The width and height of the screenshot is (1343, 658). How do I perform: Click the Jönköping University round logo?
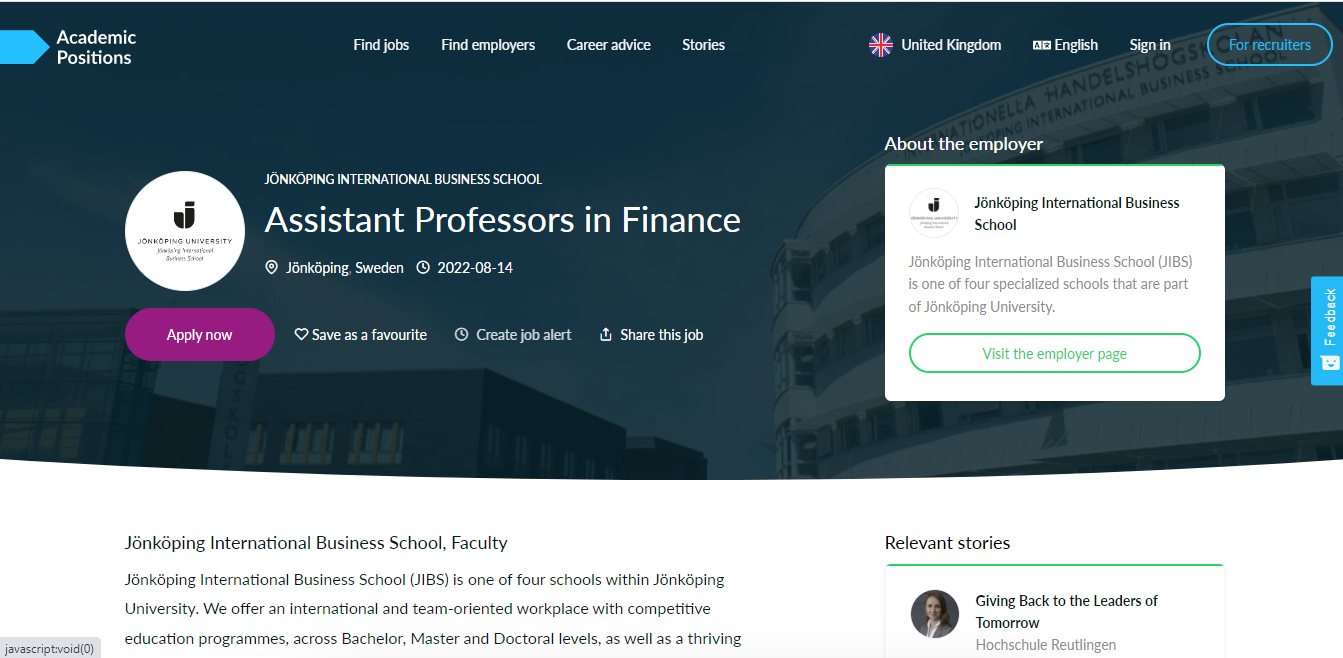185,231
